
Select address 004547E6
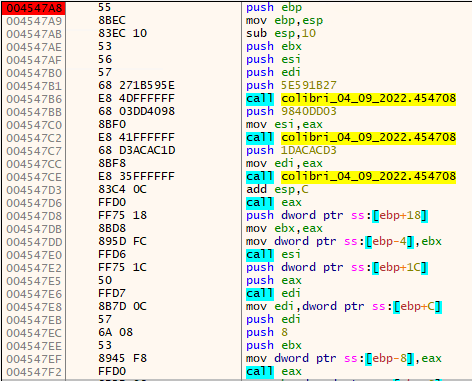click(x=34, y=294)
